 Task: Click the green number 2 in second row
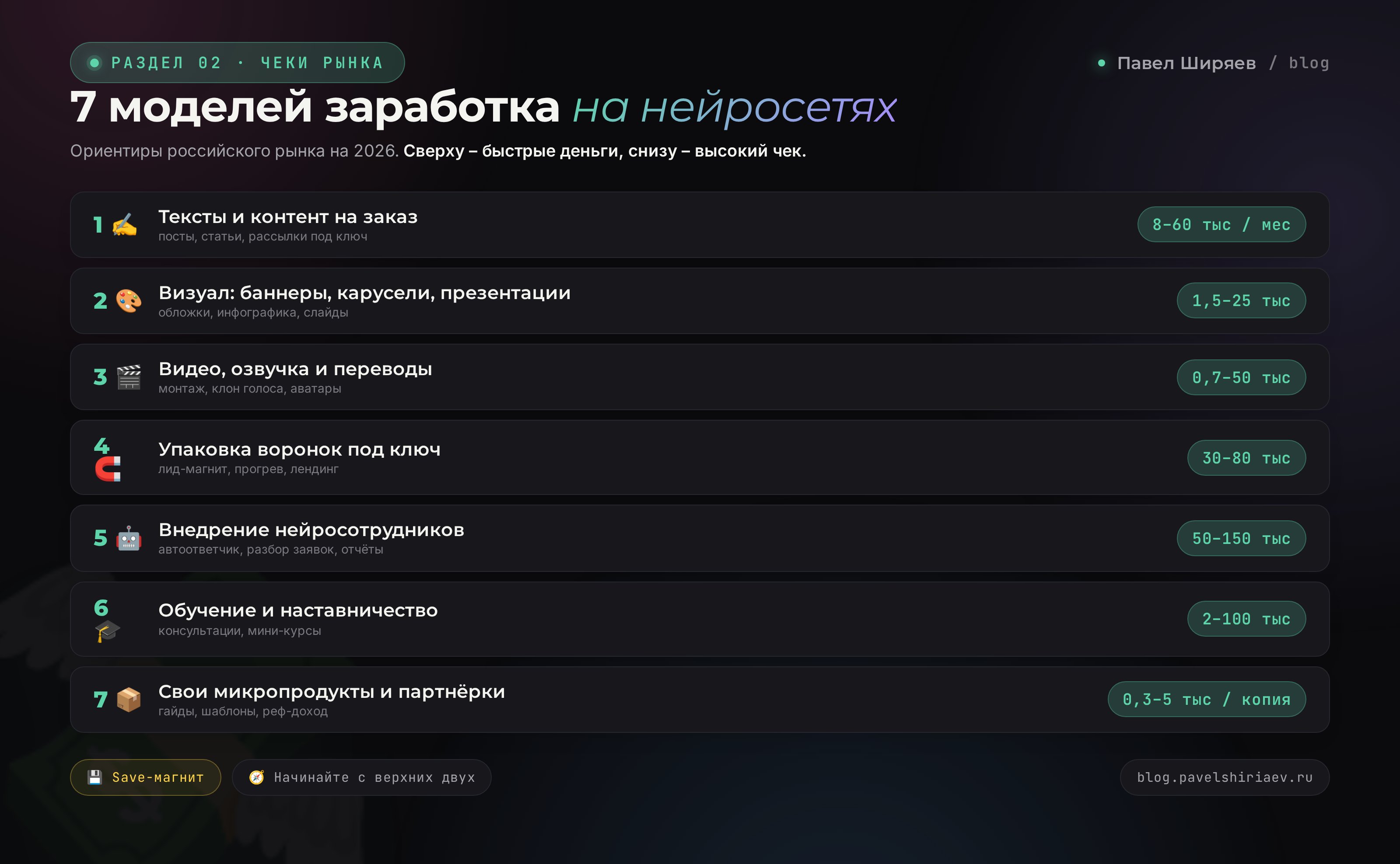pyautogui.click(x=100, y=300)
